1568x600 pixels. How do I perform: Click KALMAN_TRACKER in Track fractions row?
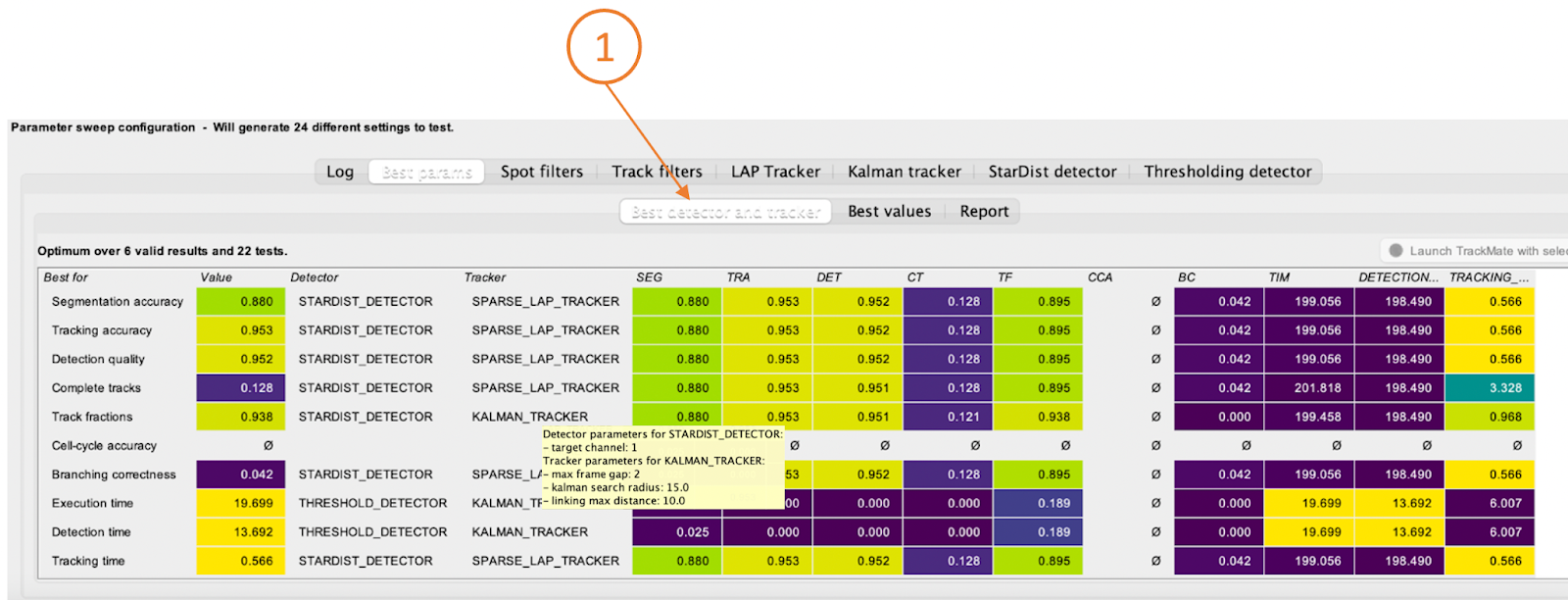coord(529,417)
